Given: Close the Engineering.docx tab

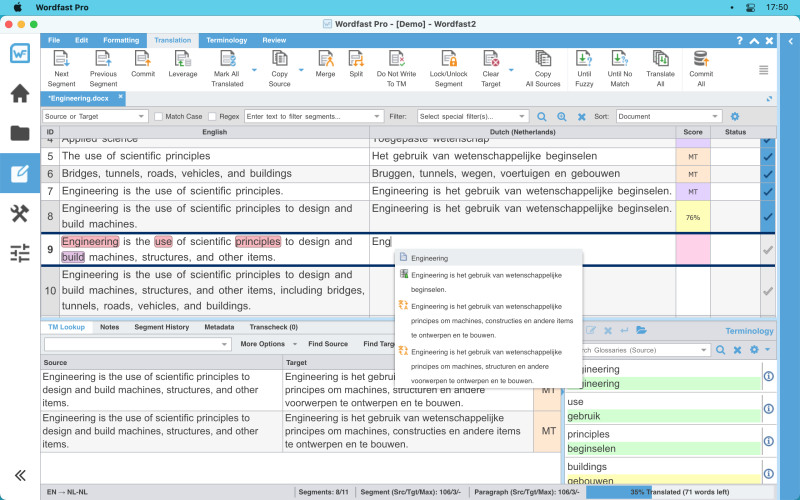Looking at the screenshot, I should click(x=120, y=96).
